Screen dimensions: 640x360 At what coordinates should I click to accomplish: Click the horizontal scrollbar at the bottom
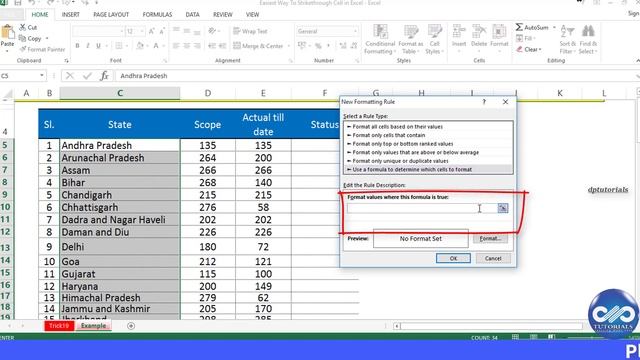(x=491, y=326)
